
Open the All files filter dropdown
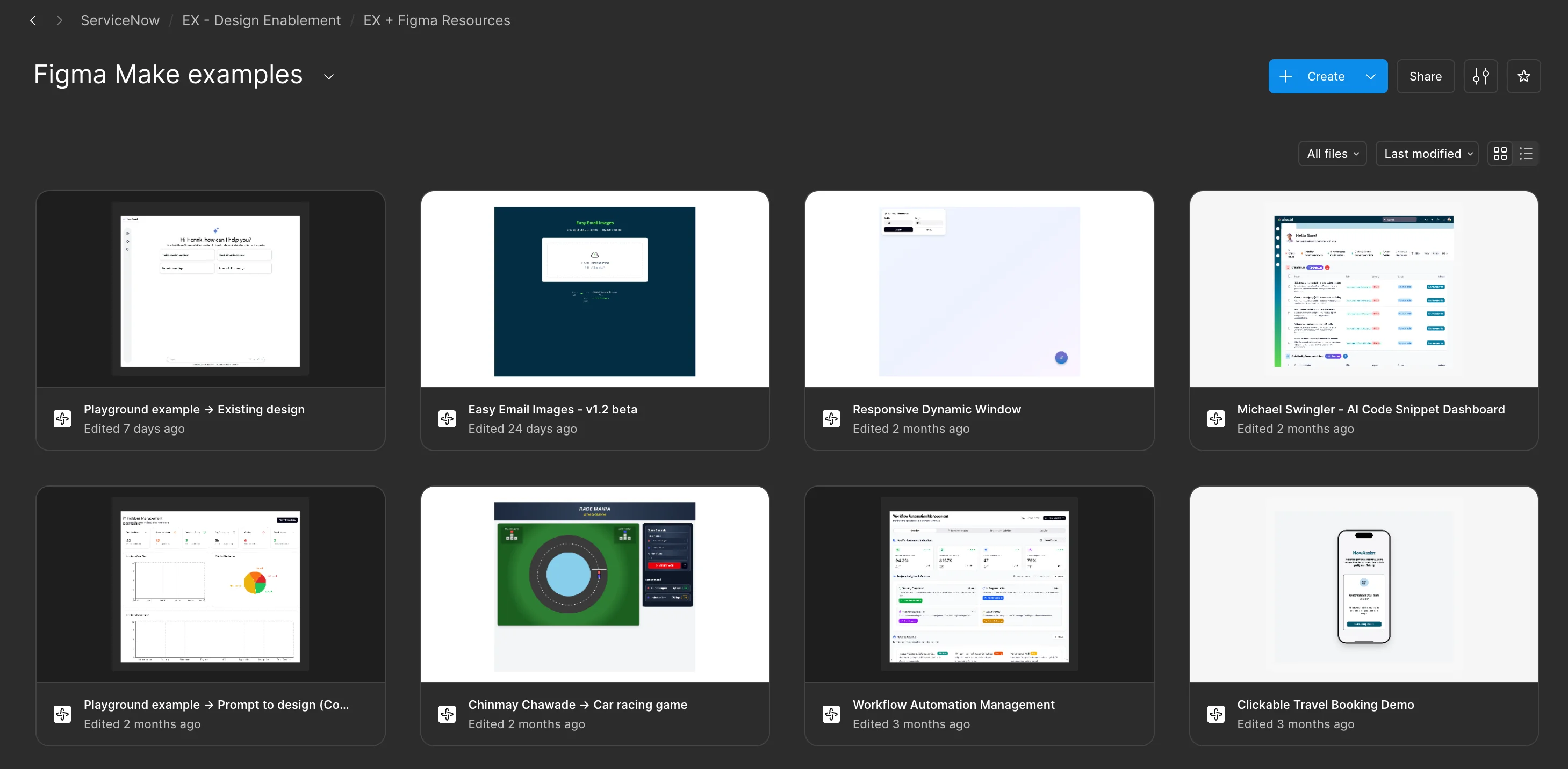[x=1332, y=153]
